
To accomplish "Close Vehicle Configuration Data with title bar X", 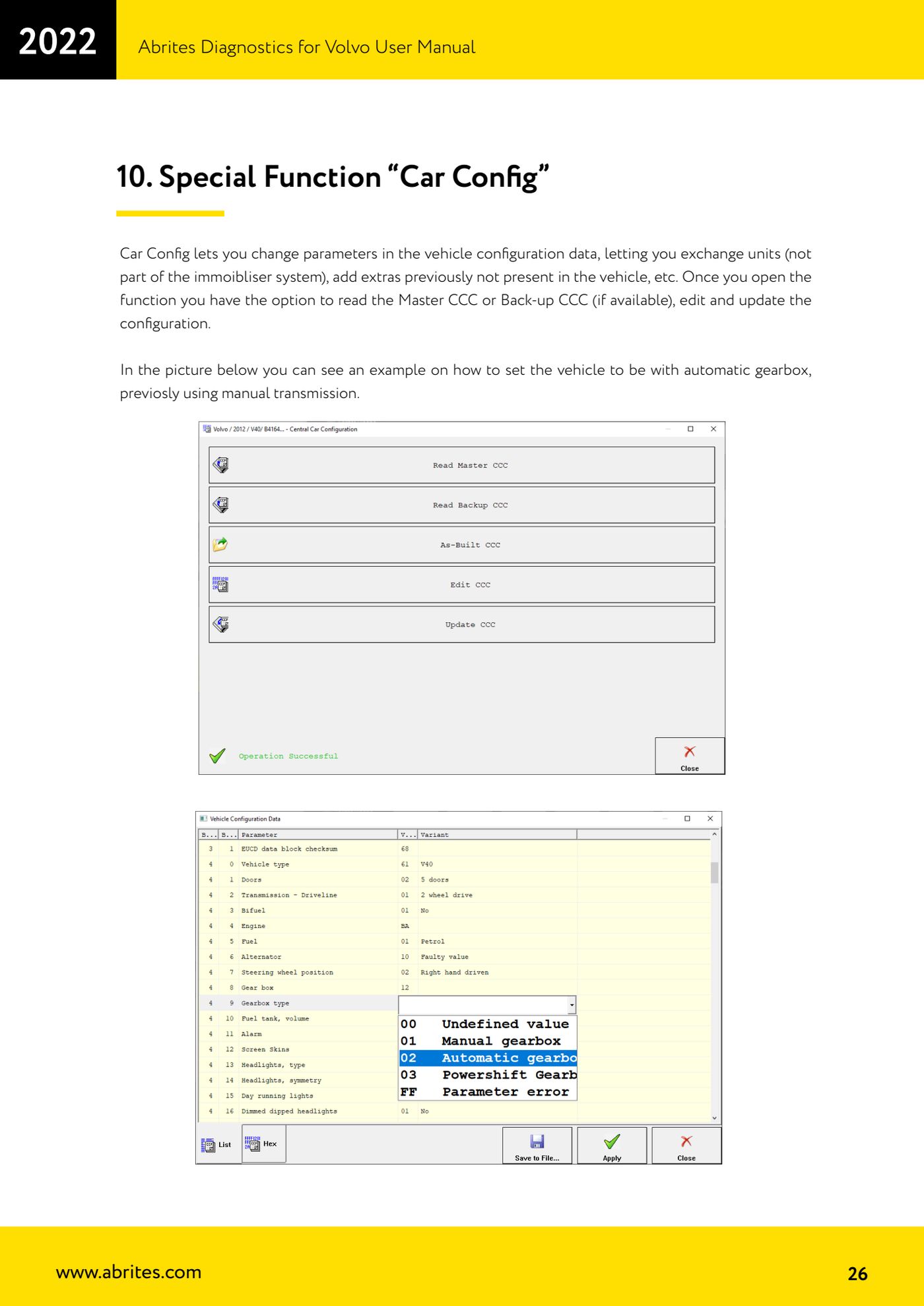I will coord(710,819).
